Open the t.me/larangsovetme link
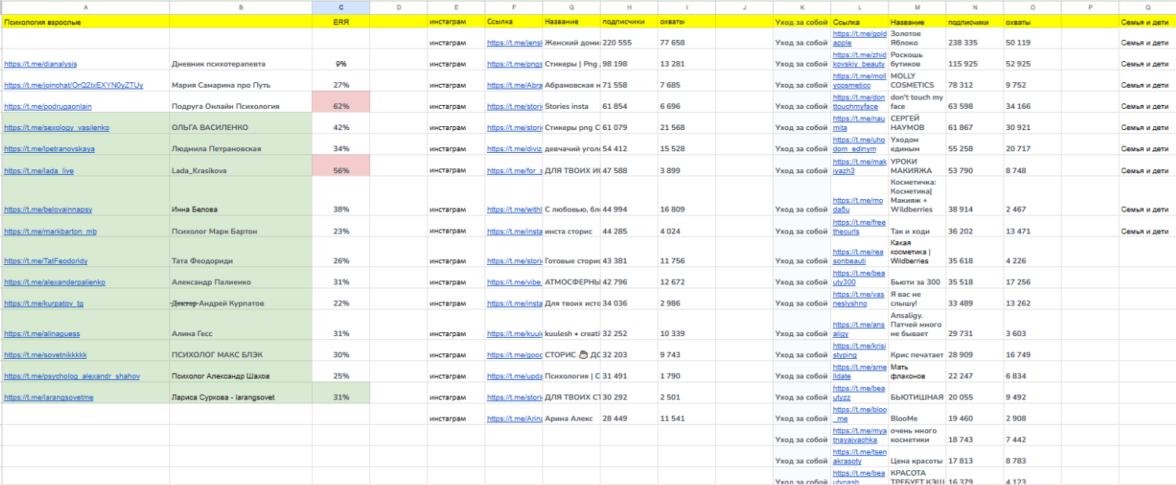 point(49,397)
